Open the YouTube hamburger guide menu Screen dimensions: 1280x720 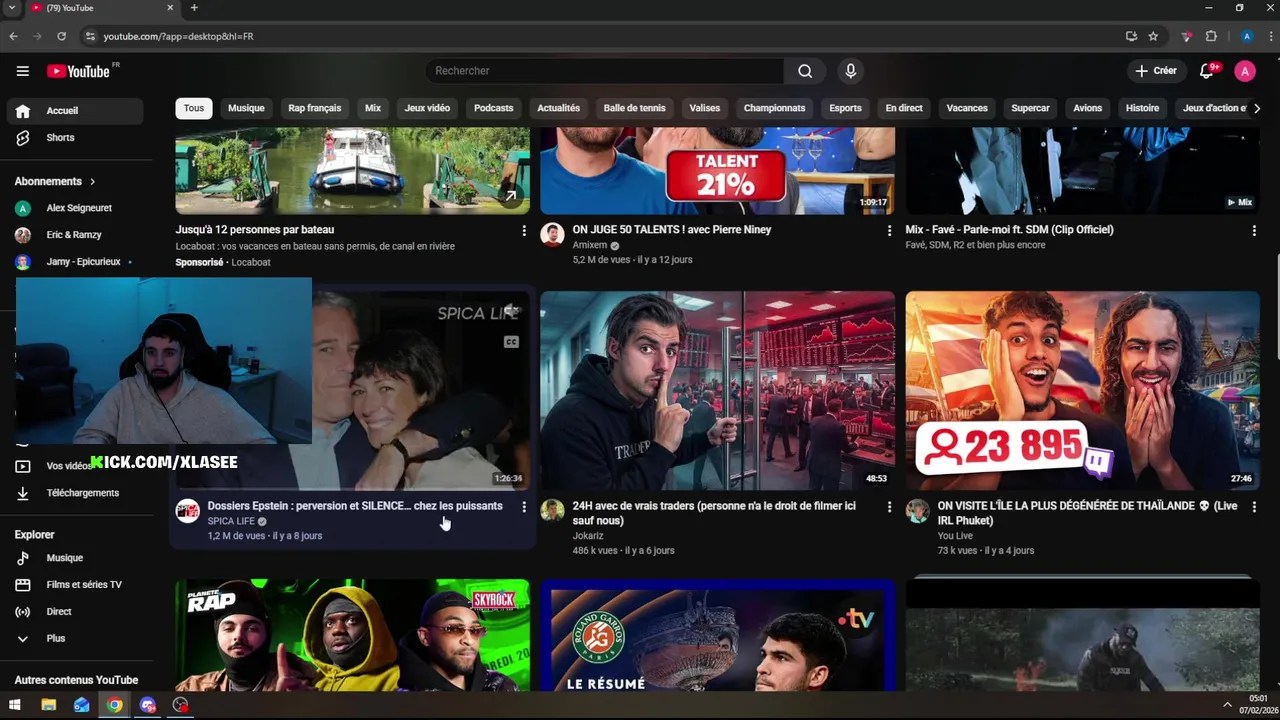[x=22, y=71]
